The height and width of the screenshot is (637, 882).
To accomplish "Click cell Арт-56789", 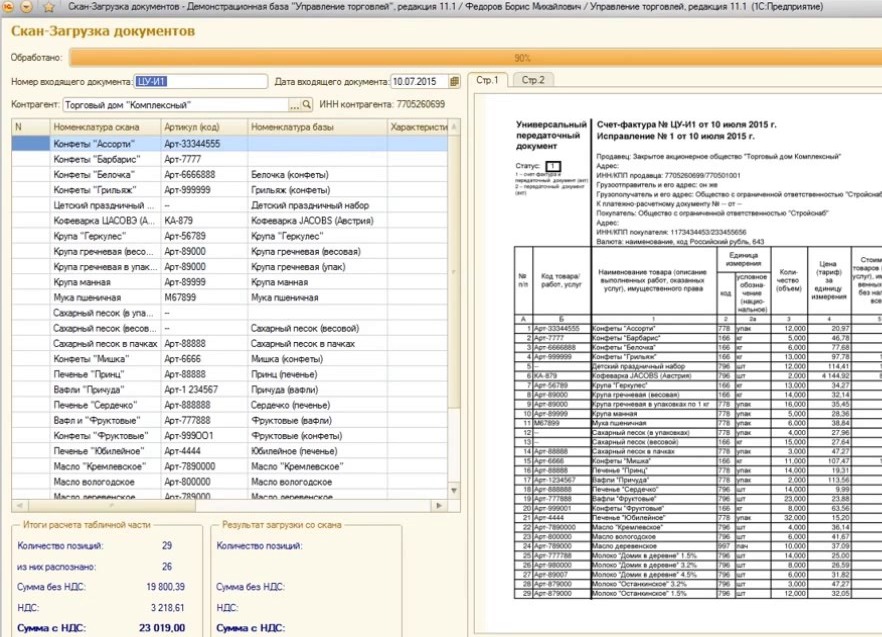I will click(204, 236).
